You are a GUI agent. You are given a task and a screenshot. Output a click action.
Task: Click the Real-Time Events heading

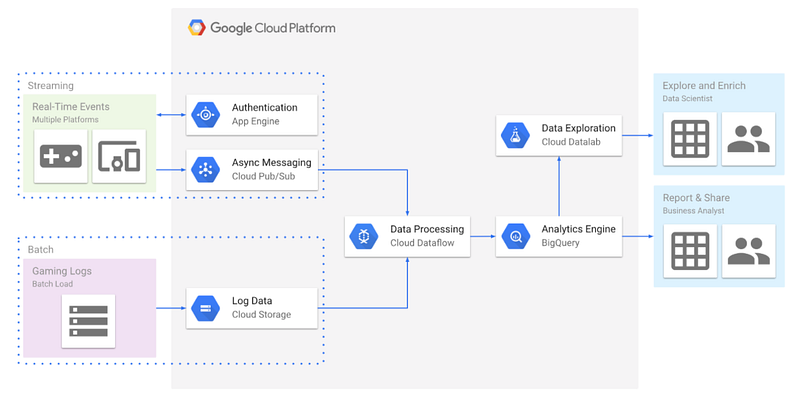click(x=71, y=107)
